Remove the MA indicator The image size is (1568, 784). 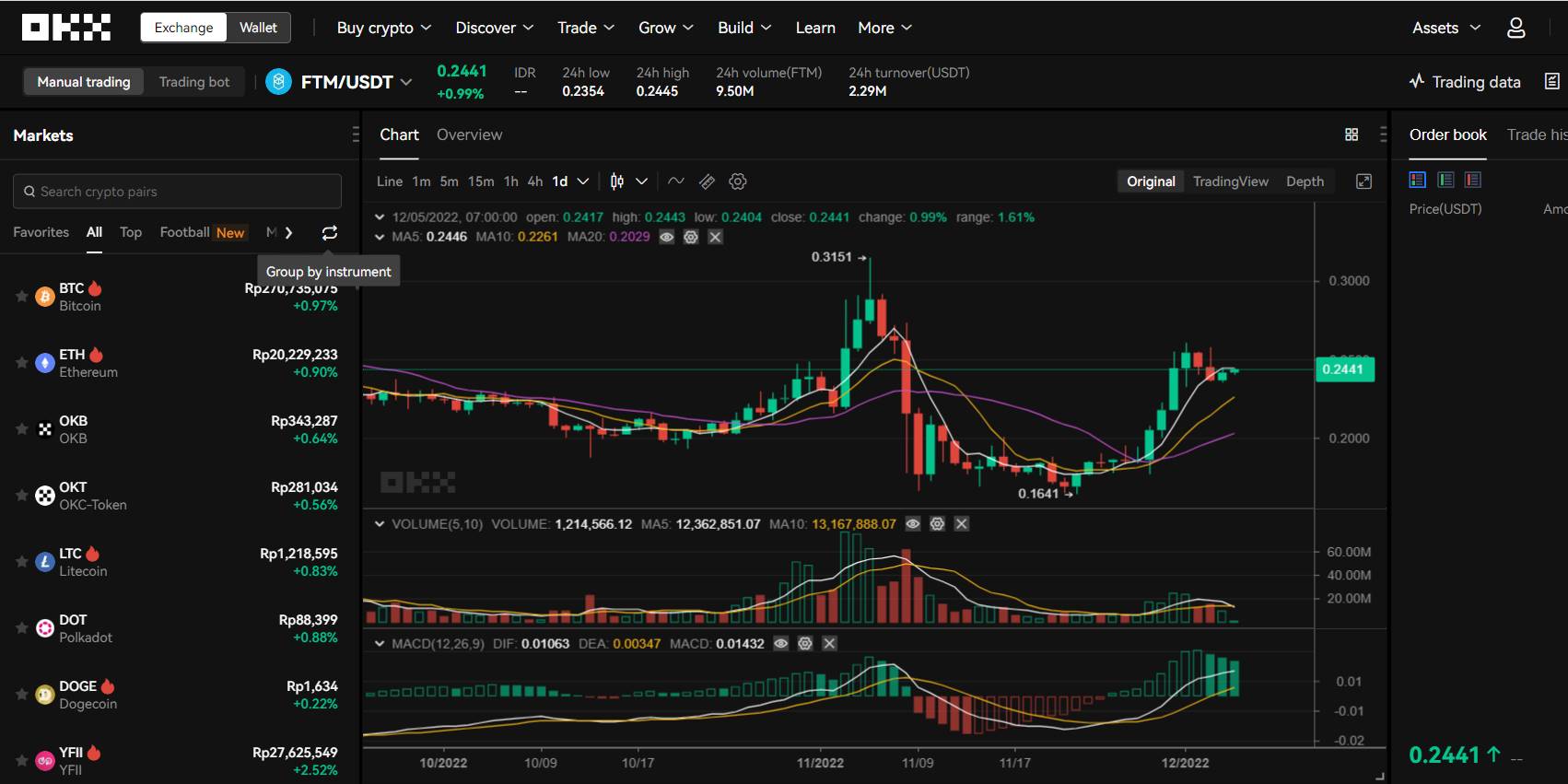point(715,237)
